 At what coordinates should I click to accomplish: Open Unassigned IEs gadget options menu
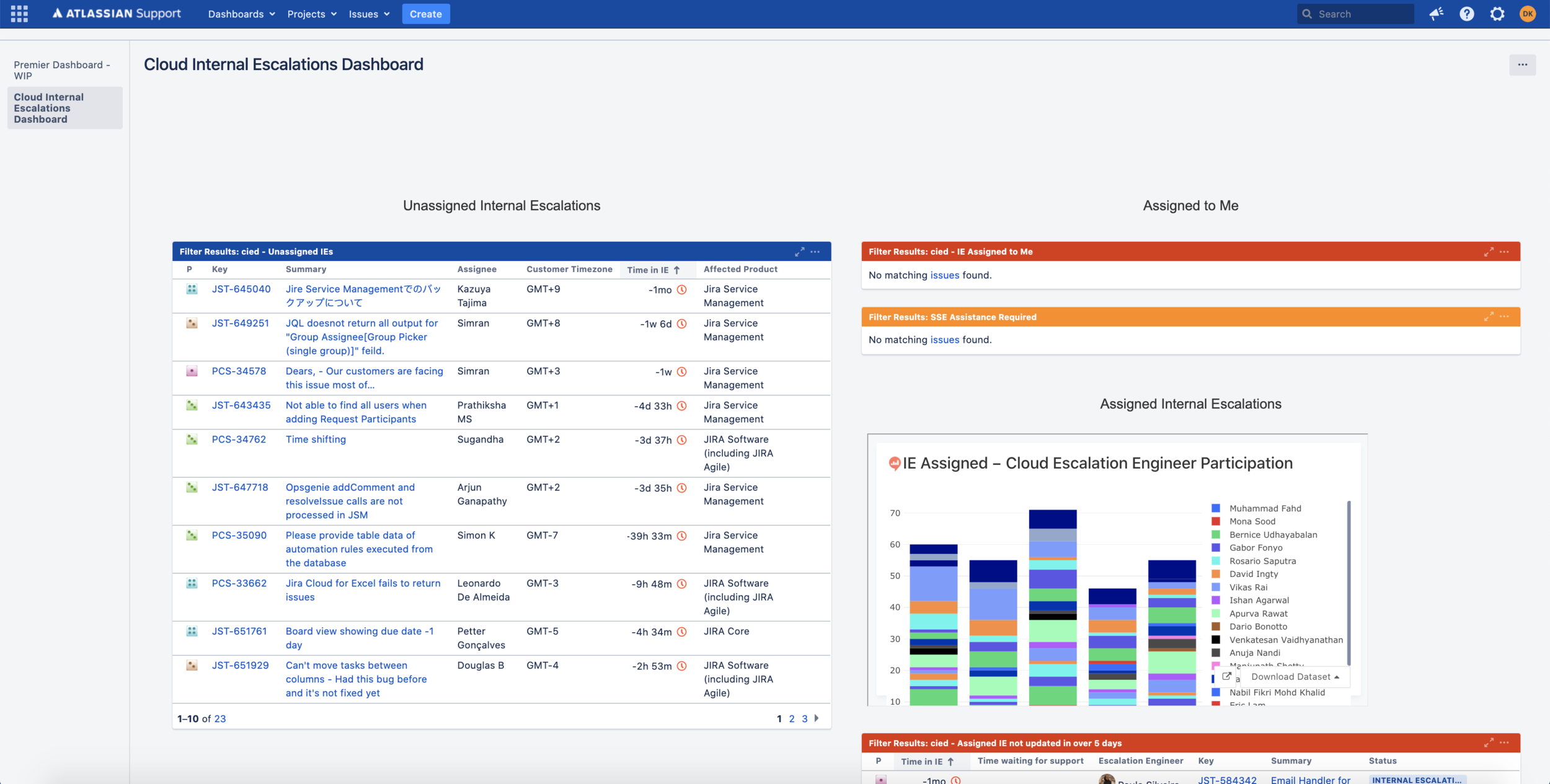coord(815,252)
